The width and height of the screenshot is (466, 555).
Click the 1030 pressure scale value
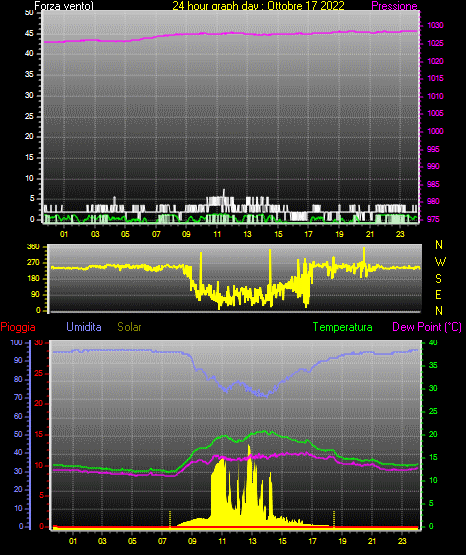(435, 25)
